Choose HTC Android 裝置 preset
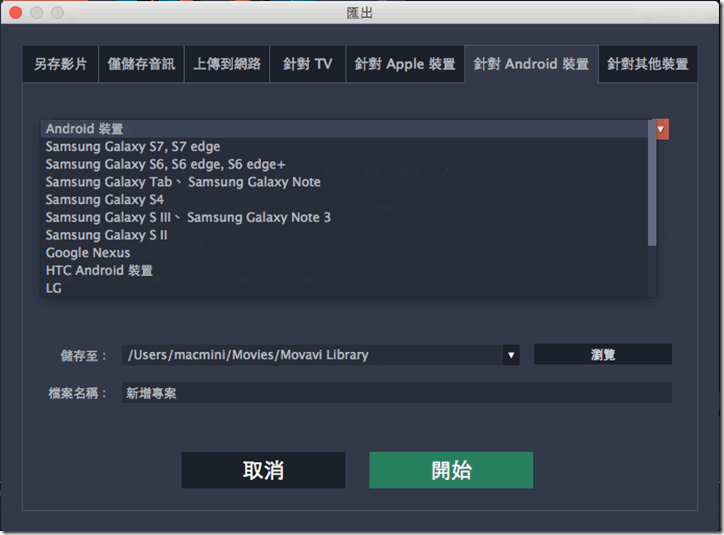 click(x=344, y=271)
